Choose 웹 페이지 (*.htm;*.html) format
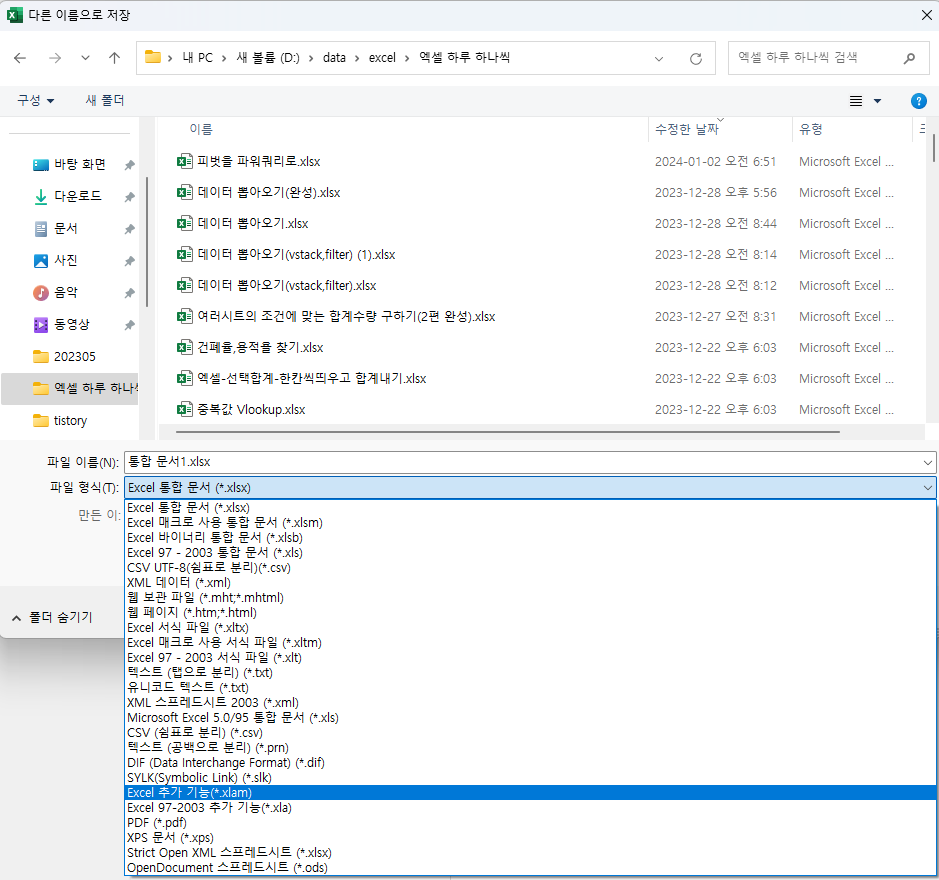Image resolution: width=939 pixels, height=880 pixels. click(530, 613)
